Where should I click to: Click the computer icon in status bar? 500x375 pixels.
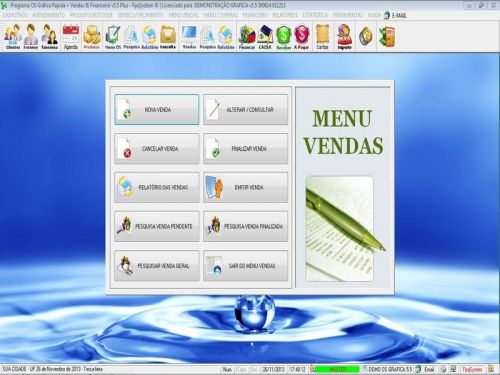tap(453, 369)
